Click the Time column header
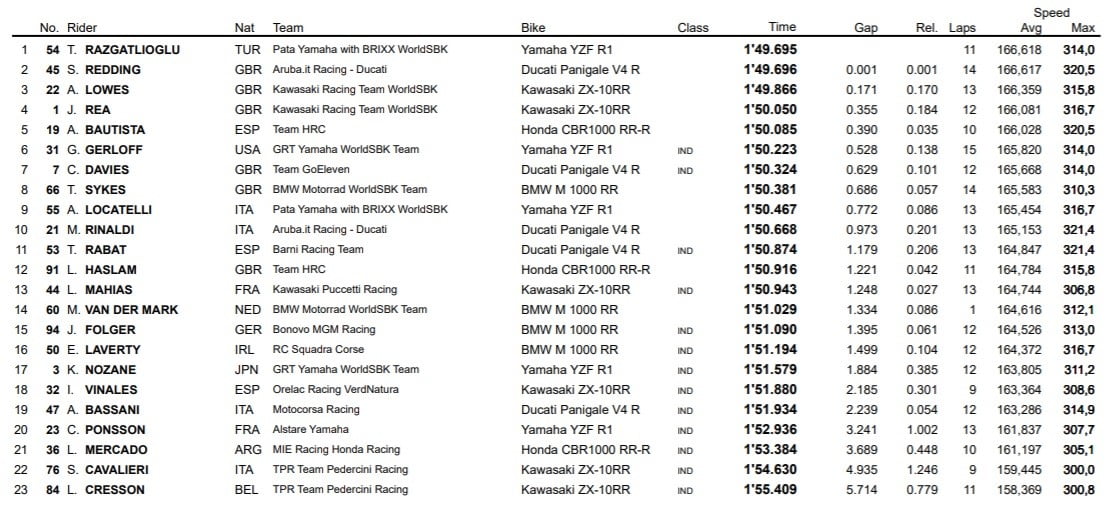 tap(782, 27)
